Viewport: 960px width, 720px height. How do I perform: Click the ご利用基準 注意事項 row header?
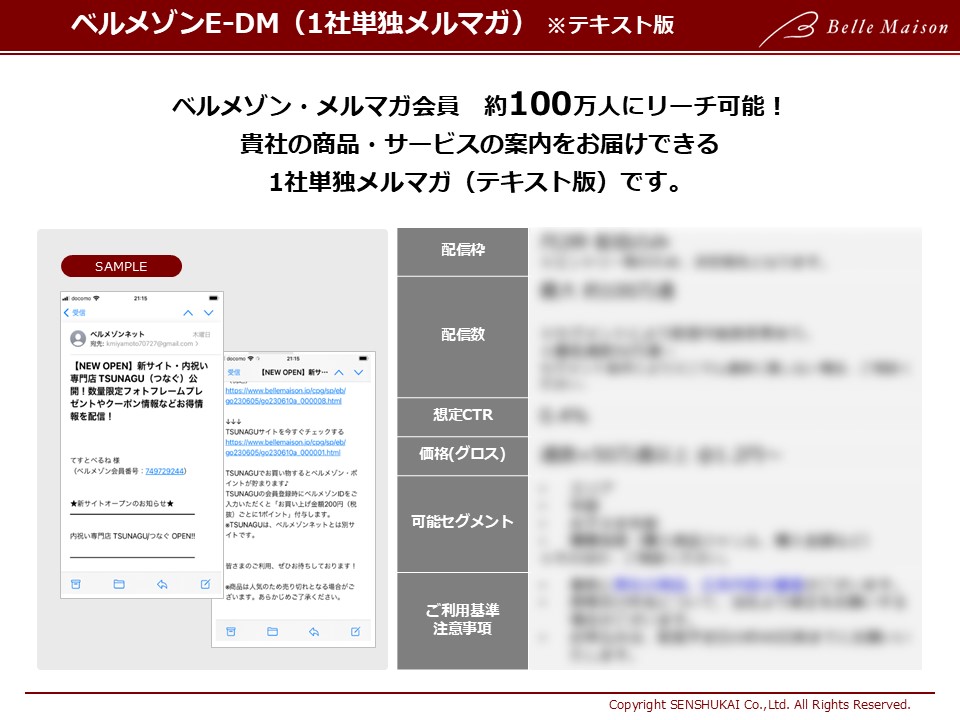coord(462,620)
